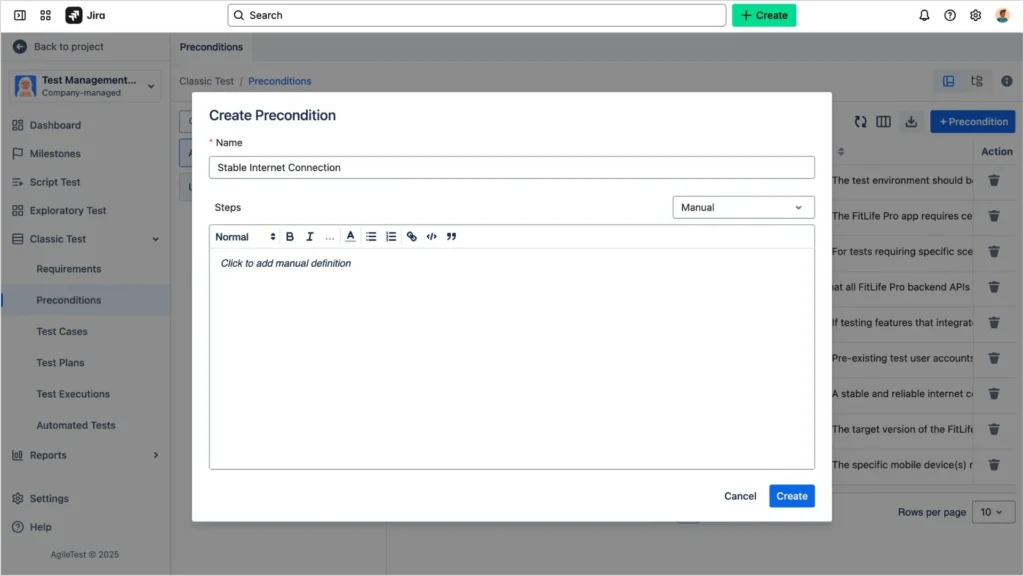This screenshot has height=576, width=1024.
Task: Toggle the bulleted list formatting
Action: coord(371,236)
